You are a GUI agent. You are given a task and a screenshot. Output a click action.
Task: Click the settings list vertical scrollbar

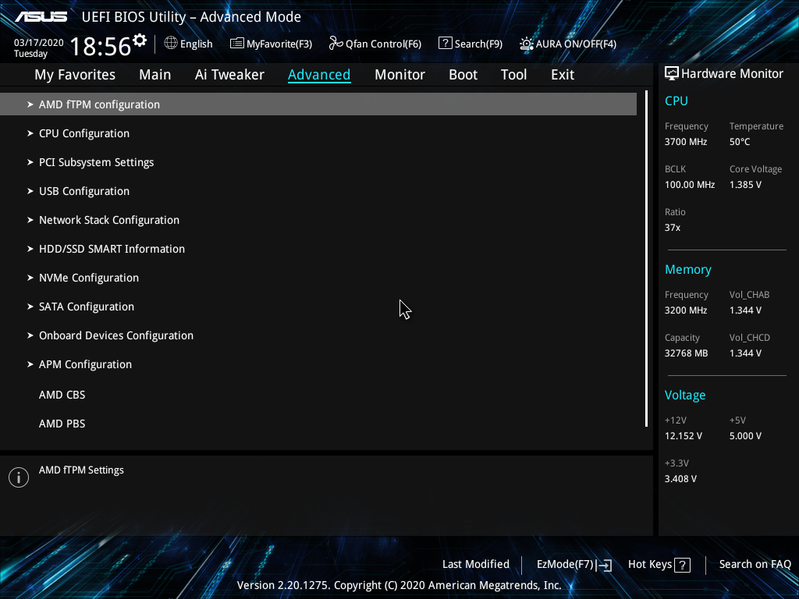(x=646, y=259)
